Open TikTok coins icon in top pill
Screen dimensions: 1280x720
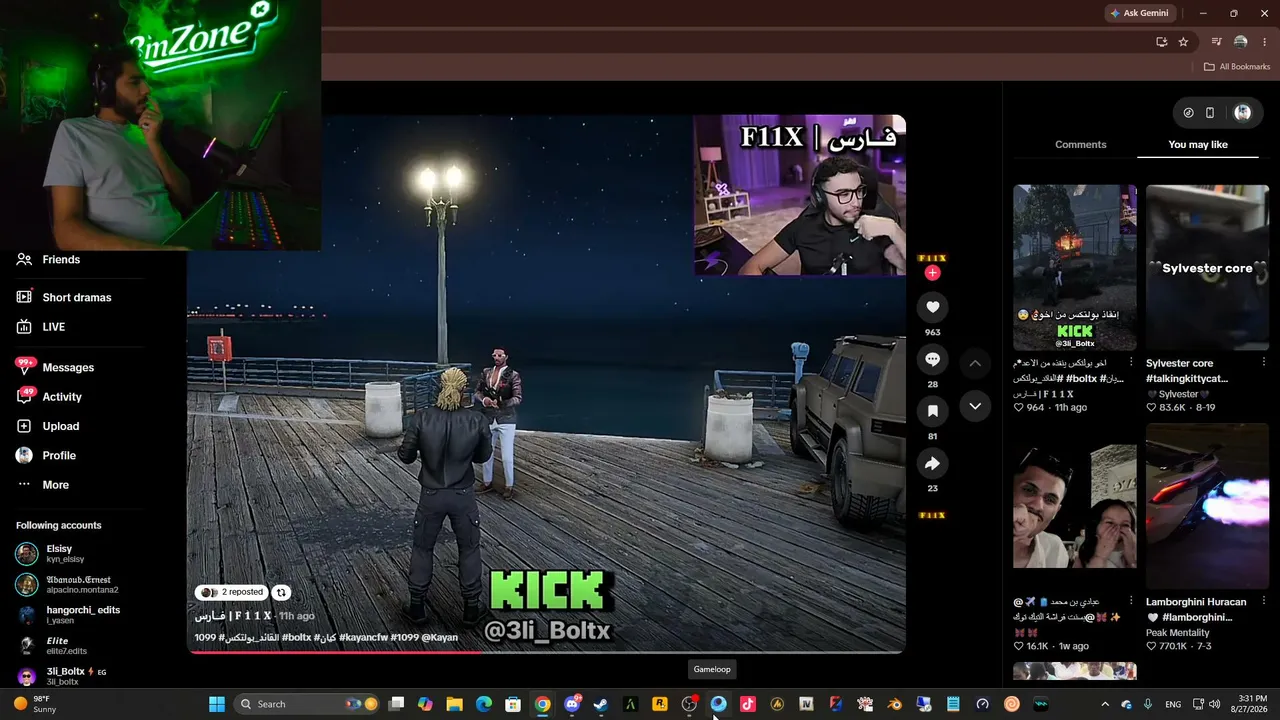pos(1188,113)
